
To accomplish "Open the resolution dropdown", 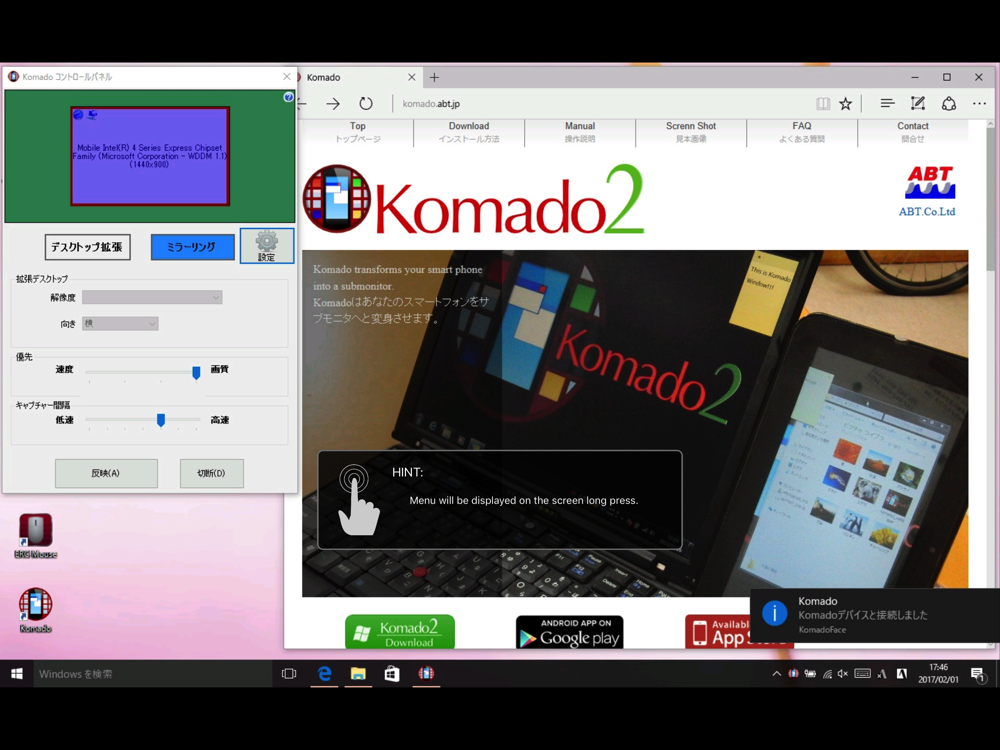I will pos(152,297).
